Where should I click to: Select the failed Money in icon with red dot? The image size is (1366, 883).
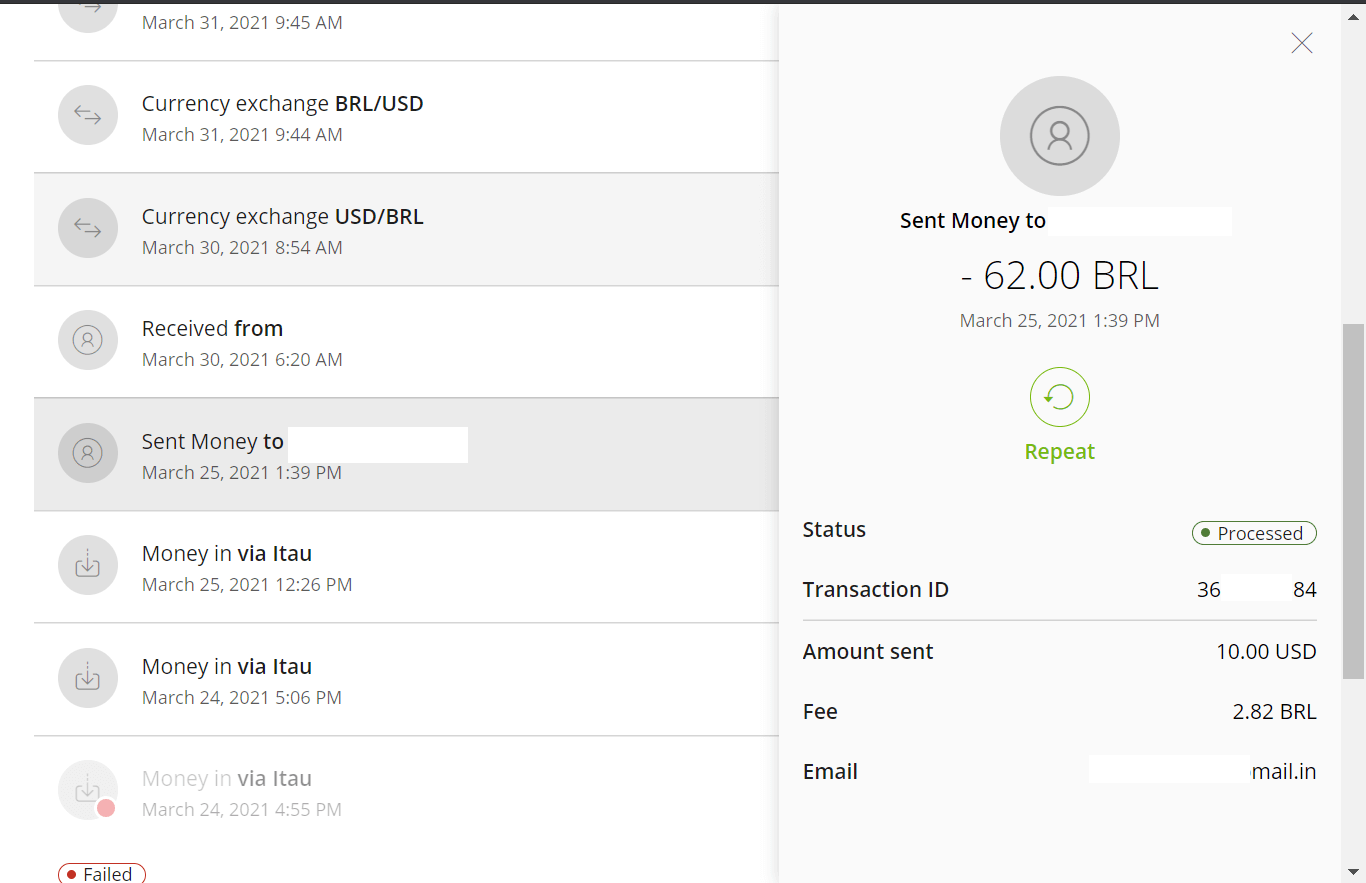(88, 790)
